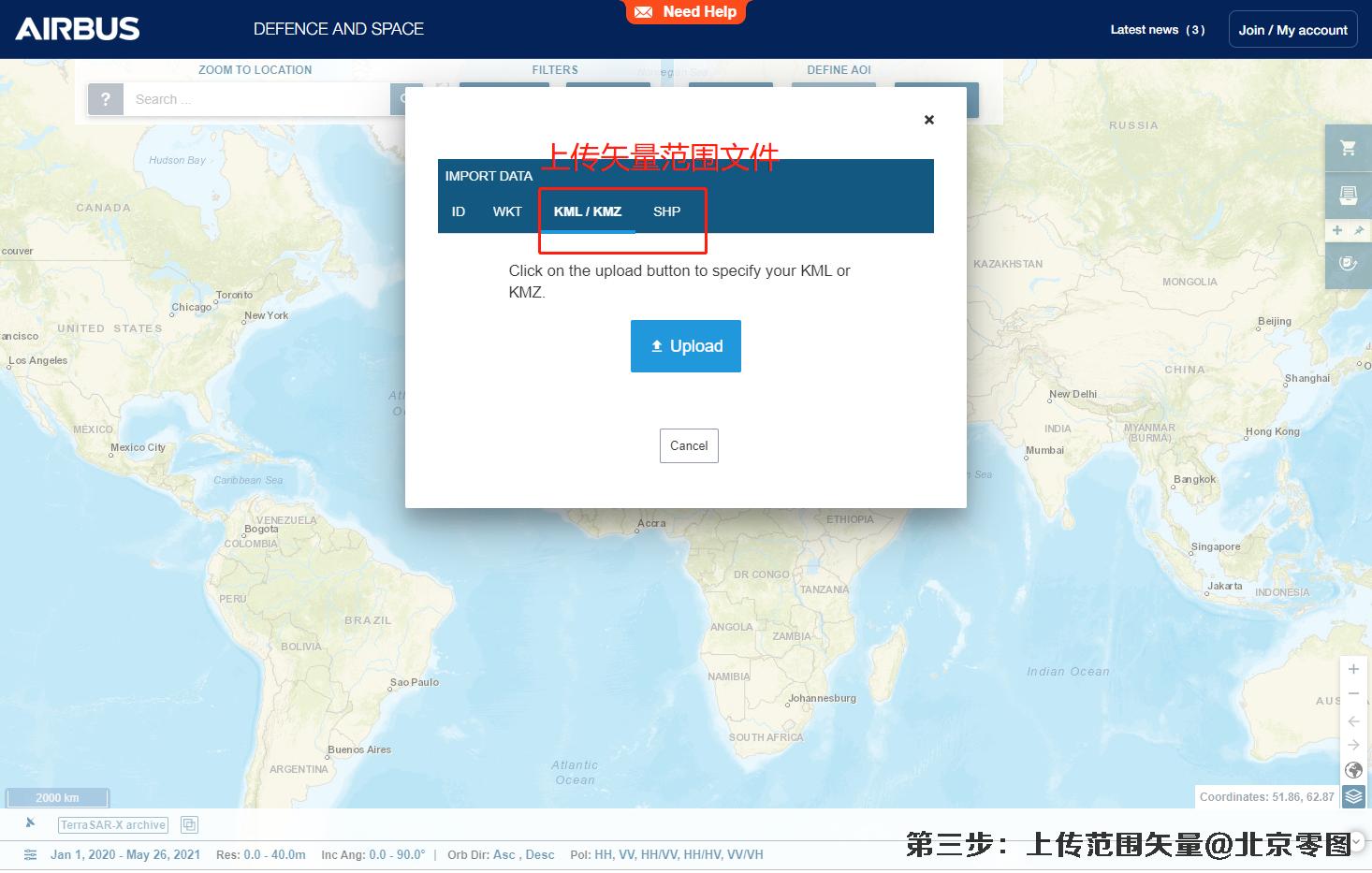1372x873 pixels.
Task: Select the ID import tab
Action: (x=459, y=211)
